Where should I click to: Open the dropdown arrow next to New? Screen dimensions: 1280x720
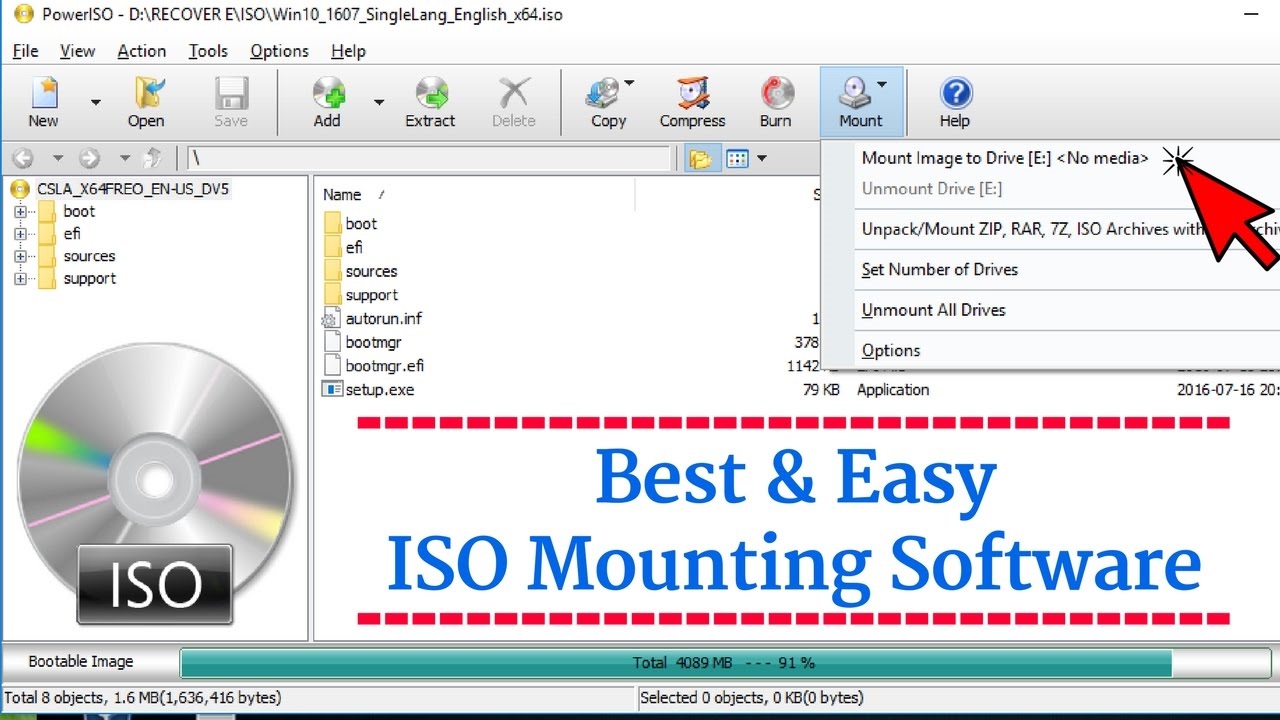coord(96,102)
